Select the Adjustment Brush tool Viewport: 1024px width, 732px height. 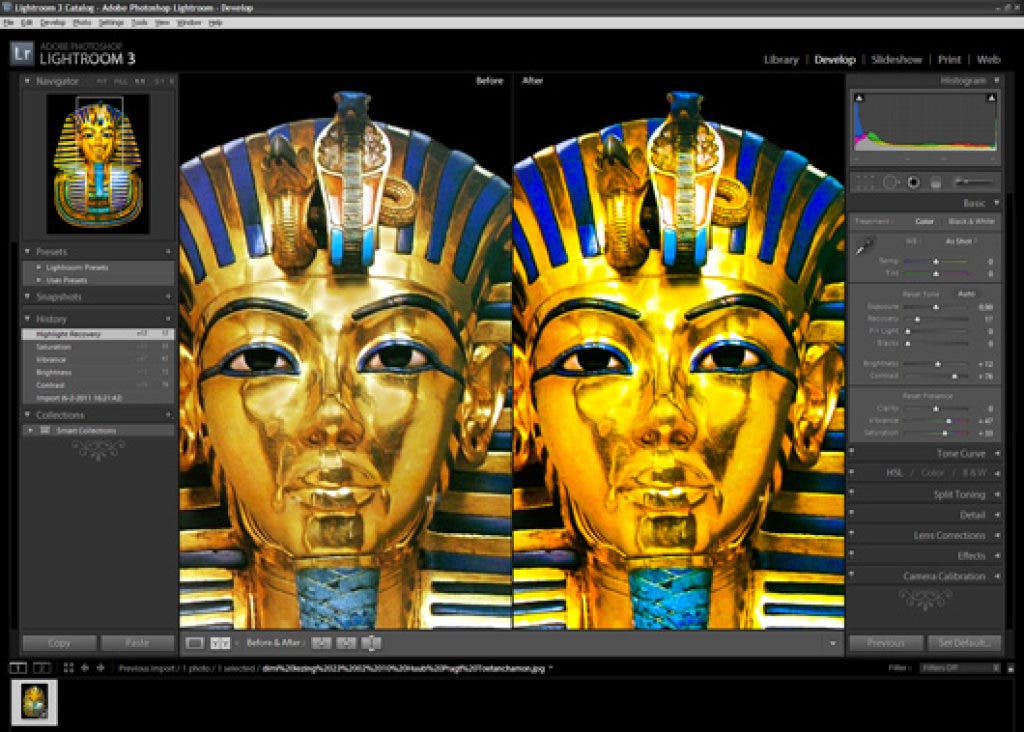(x=974, y=182)
